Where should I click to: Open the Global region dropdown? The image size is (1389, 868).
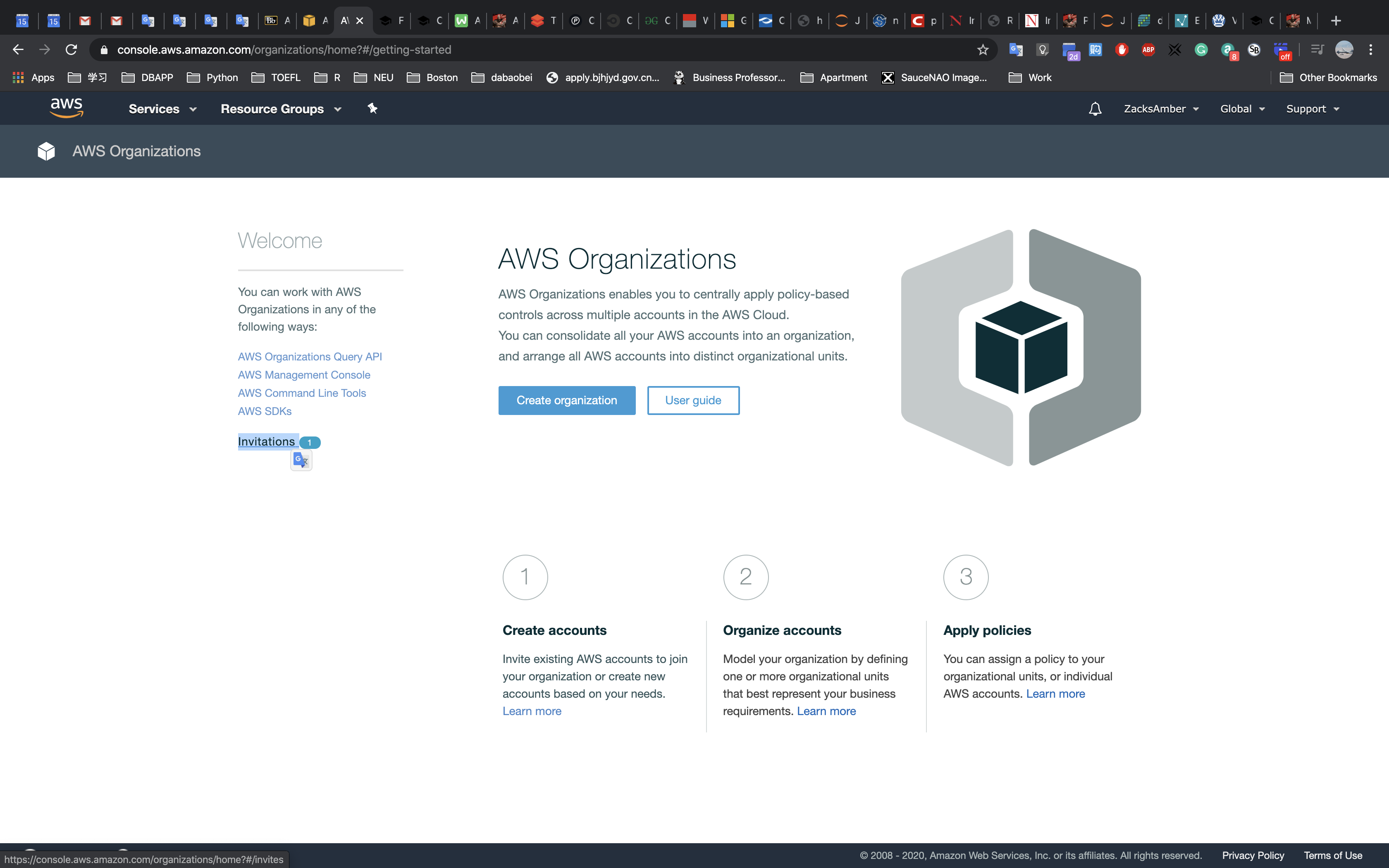point(1242,109)
